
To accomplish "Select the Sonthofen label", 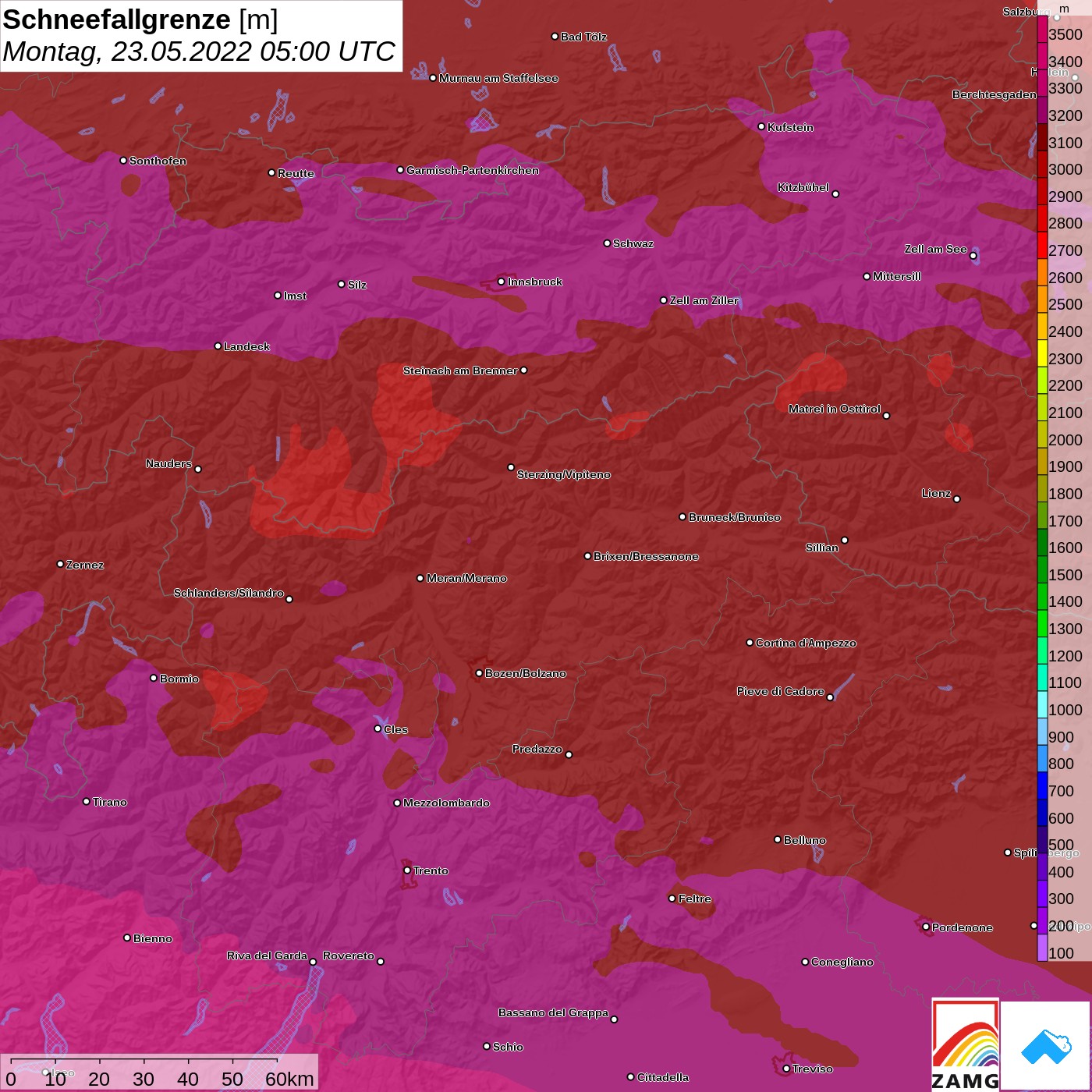I will click(x=158, y=161).
